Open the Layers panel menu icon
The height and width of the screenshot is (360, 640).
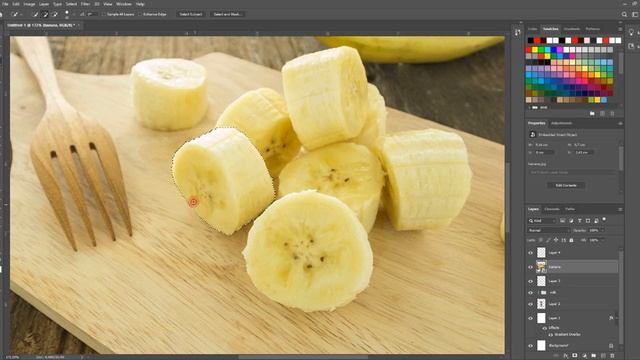tap(620, 209)
